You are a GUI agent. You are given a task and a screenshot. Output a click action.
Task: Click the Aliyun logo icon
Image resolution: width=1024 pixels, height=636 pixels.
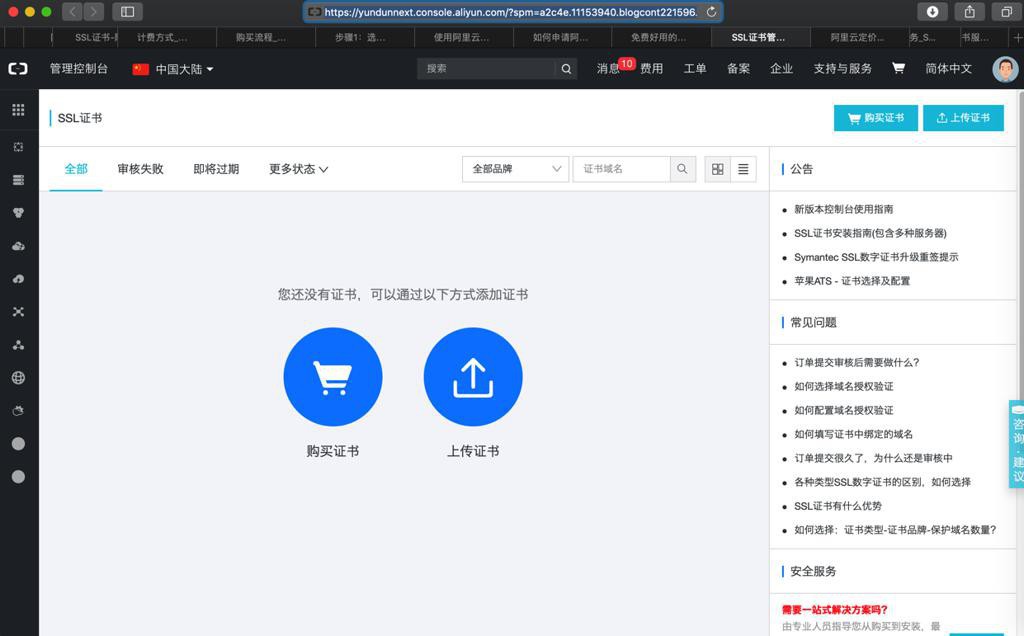pos(18,69)
